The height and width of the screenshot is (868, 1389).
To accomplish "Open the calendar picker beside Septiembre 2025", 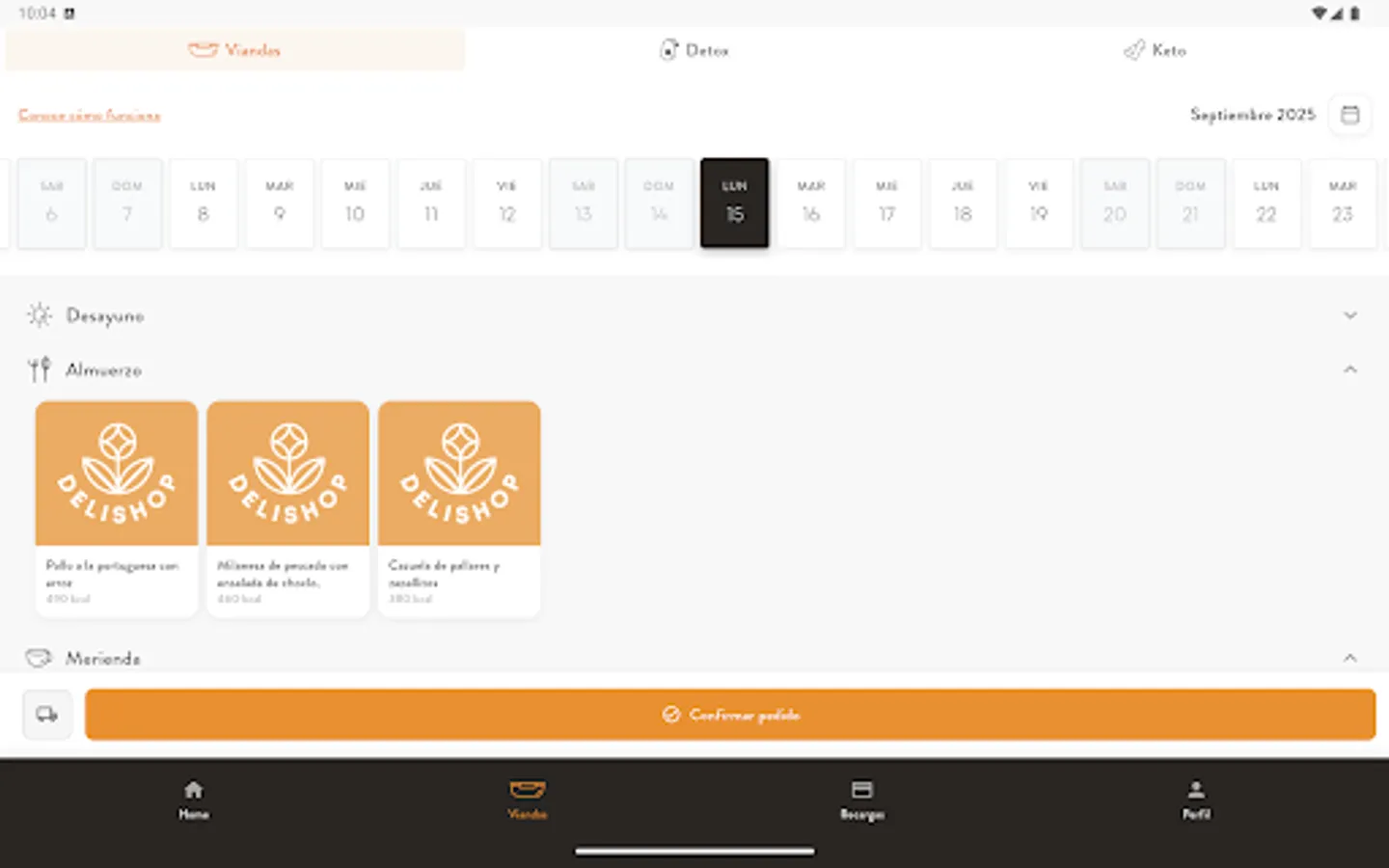I will (1349, 115).
